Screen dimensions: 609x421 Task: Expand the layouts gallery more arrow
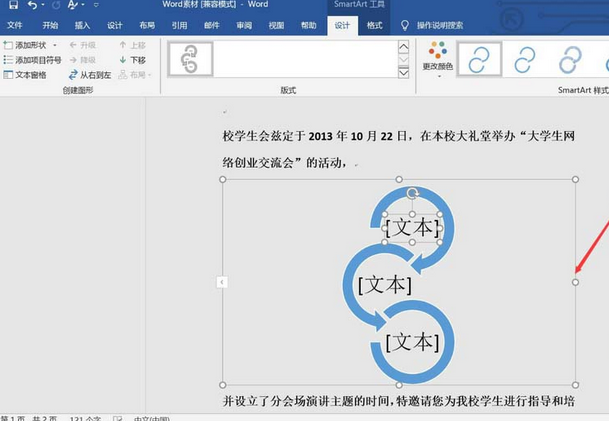404,73
